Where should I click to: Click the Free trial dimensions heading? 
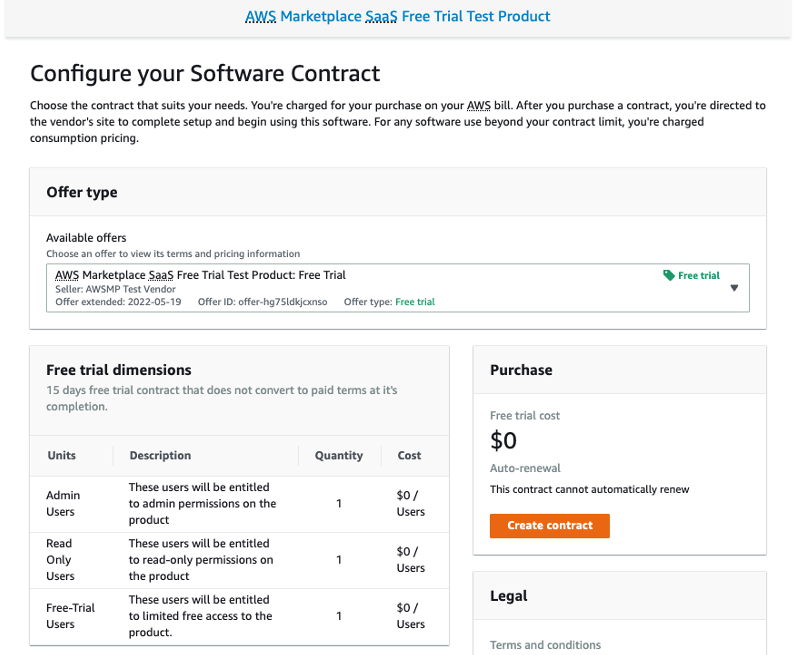click(x=119, y=370)
